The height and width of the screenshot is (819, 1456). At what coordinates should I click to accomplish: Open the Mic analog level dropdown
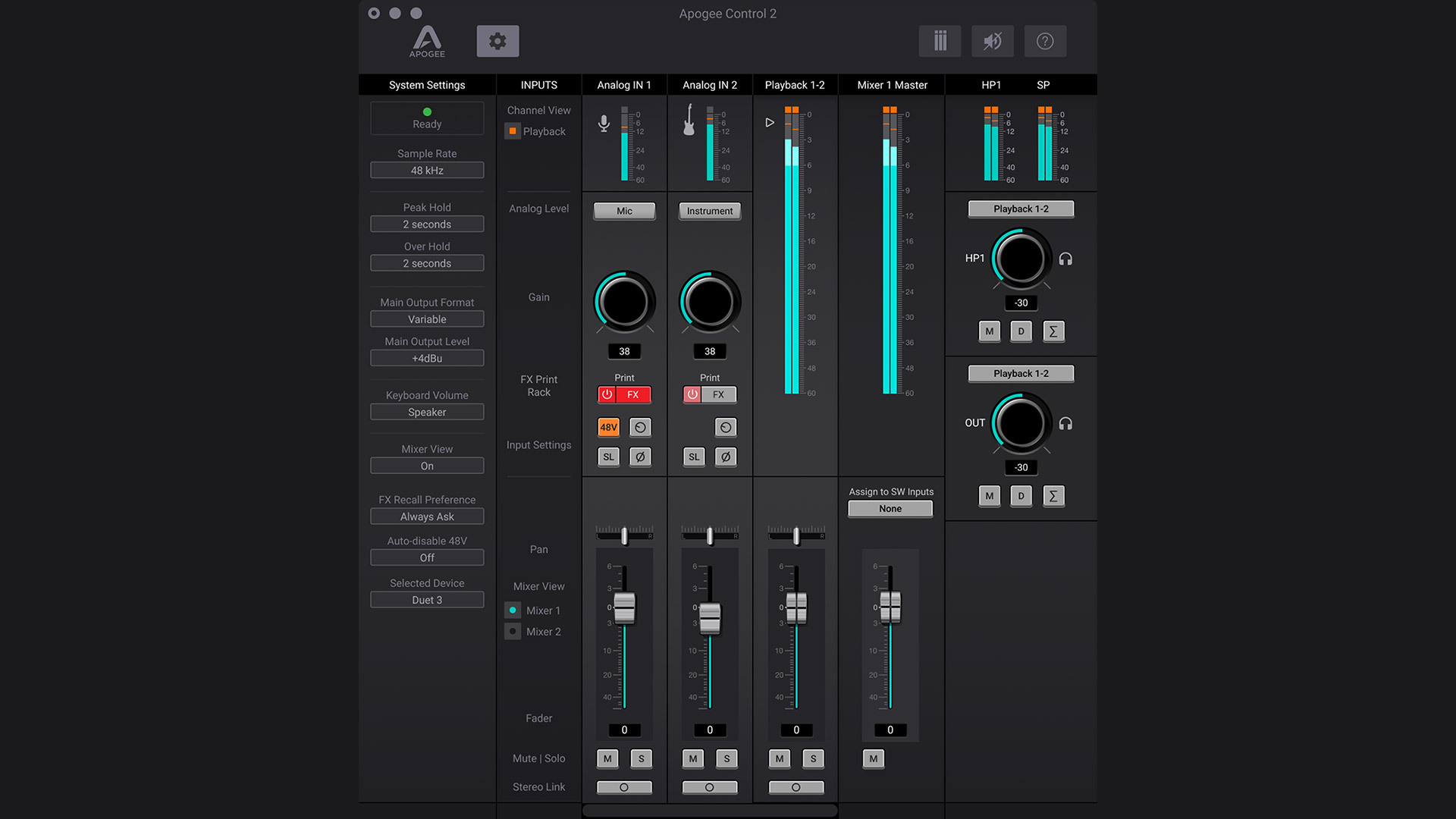(624, 211)
